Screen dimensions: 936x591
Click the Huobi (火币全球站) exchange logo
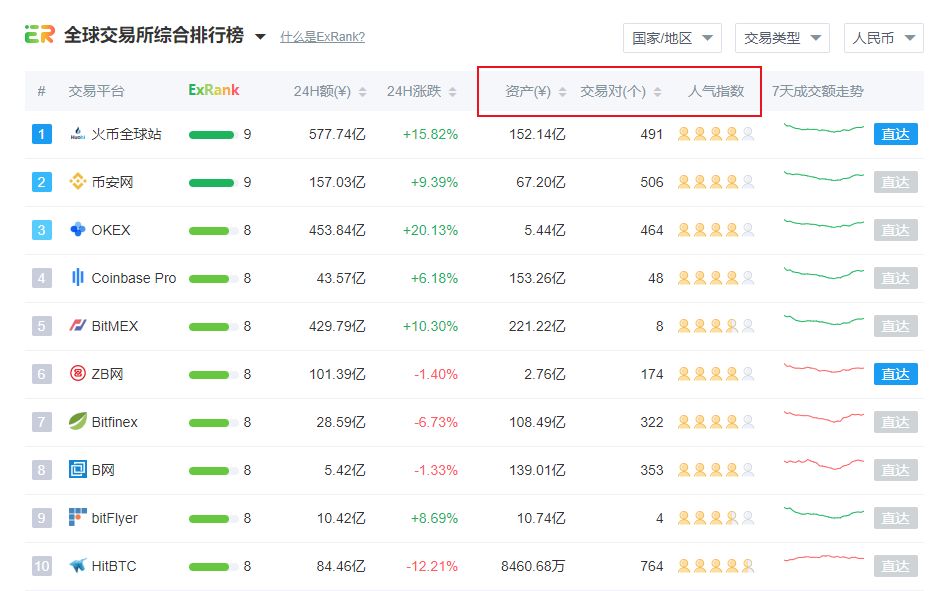click(x=78, y=134)
